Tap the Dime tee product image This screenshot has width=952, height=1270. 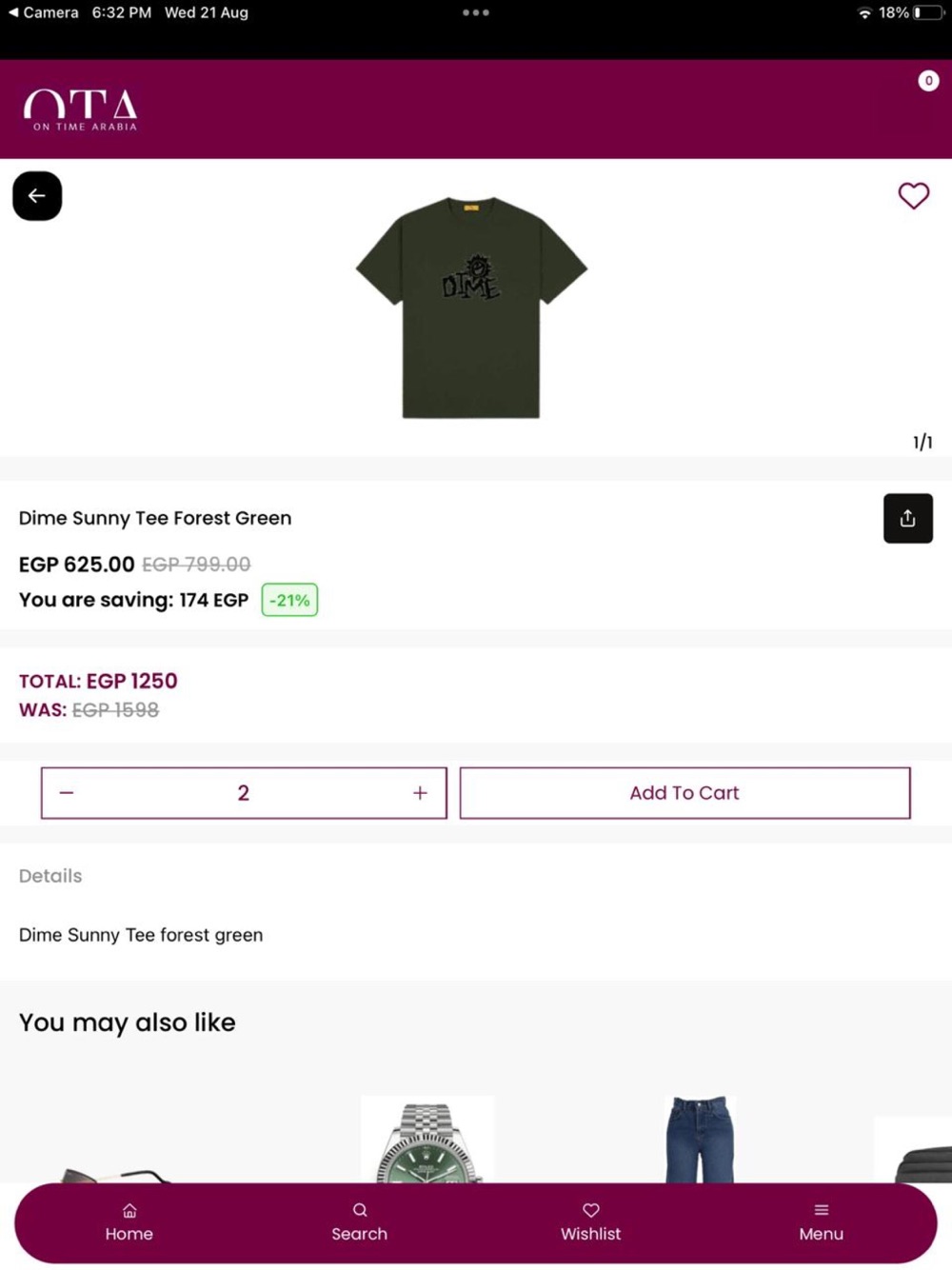(x=471, y=307)
